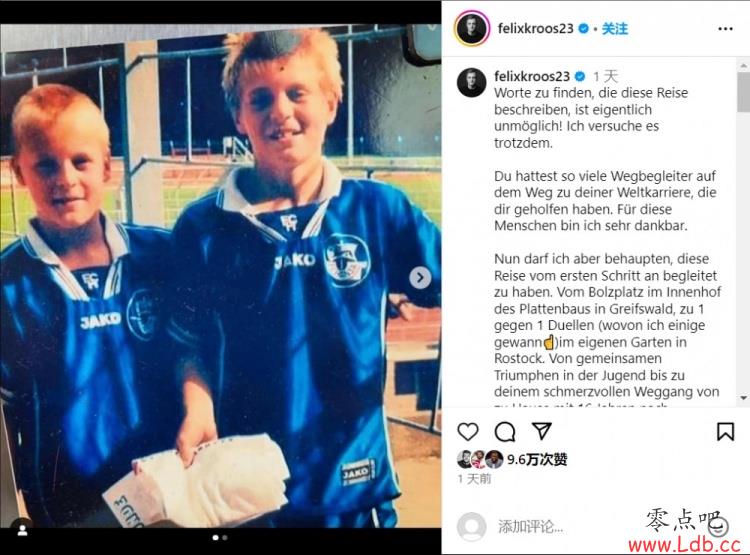Click the 关注 follow button
The height and width of the screenshot is (555, 750).
[615, 29]
